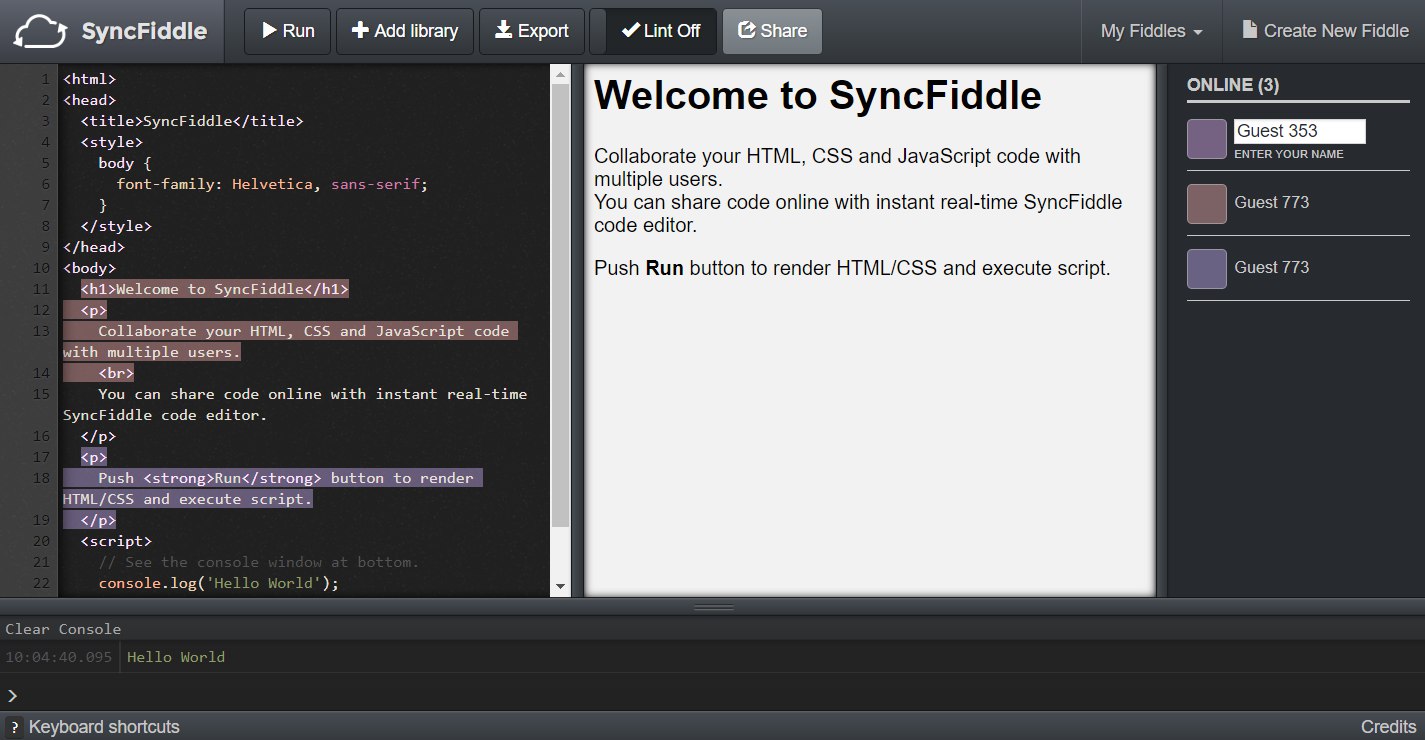The height and width of the screenshot is (740, 1425).
Task: Click the 10:04:40.095 console timestamp
Action: pos(59,657)
